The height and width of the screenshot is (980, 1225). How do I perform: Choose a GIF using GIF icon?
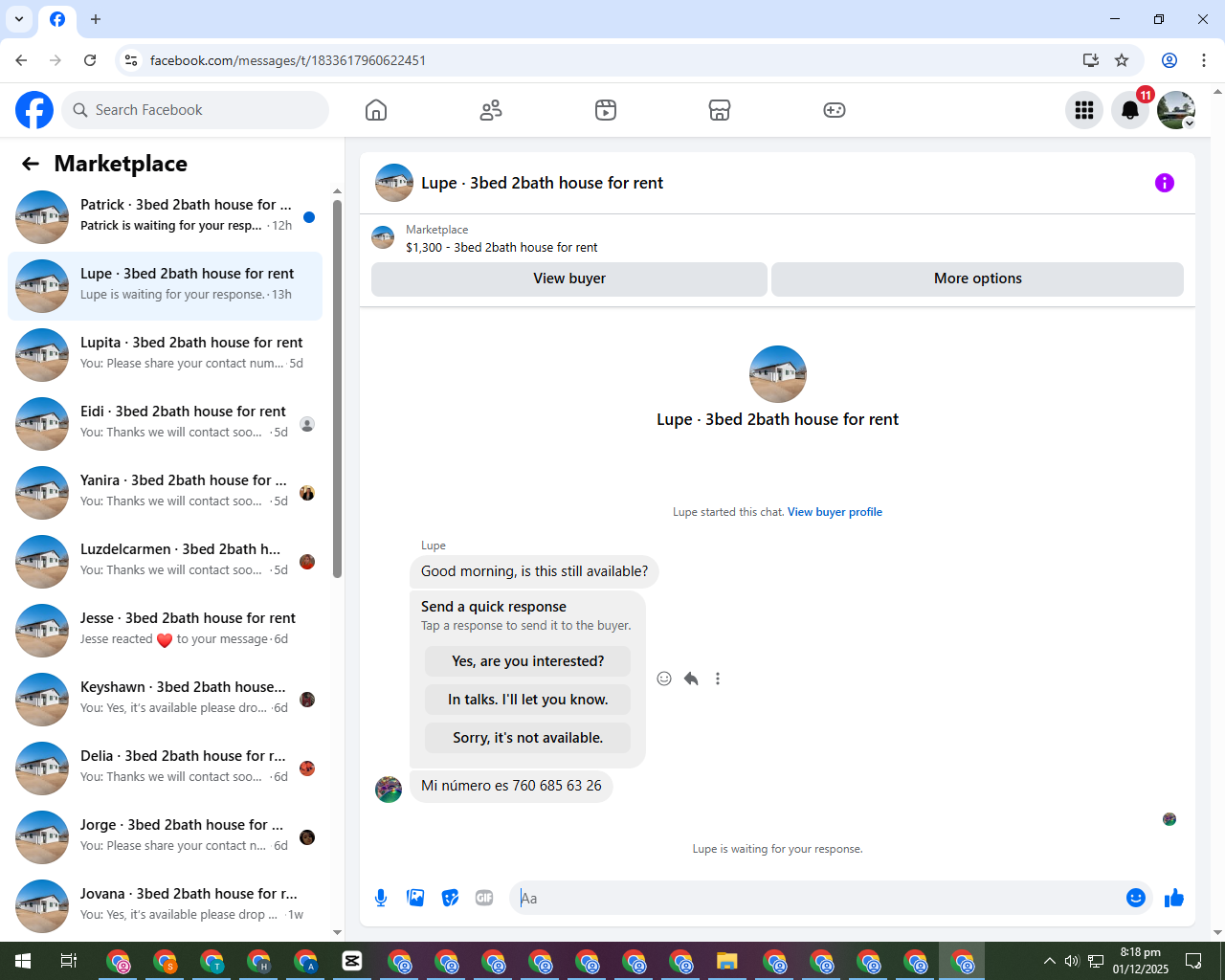[x=484, y=898]
